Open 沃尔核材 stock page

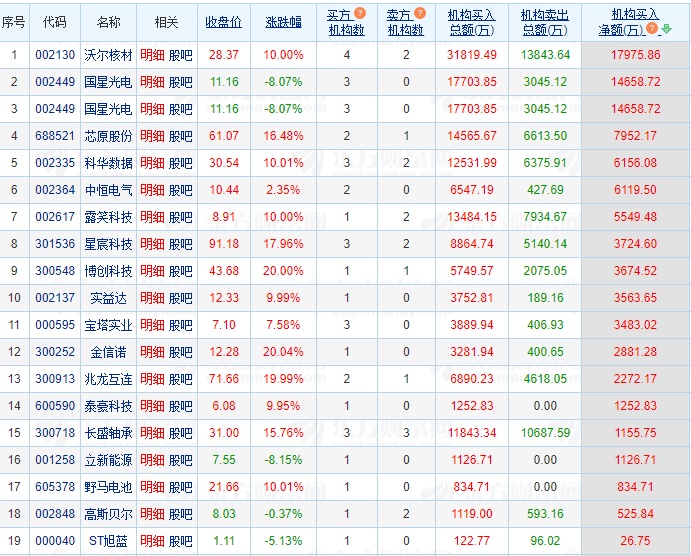click(108, 55)
